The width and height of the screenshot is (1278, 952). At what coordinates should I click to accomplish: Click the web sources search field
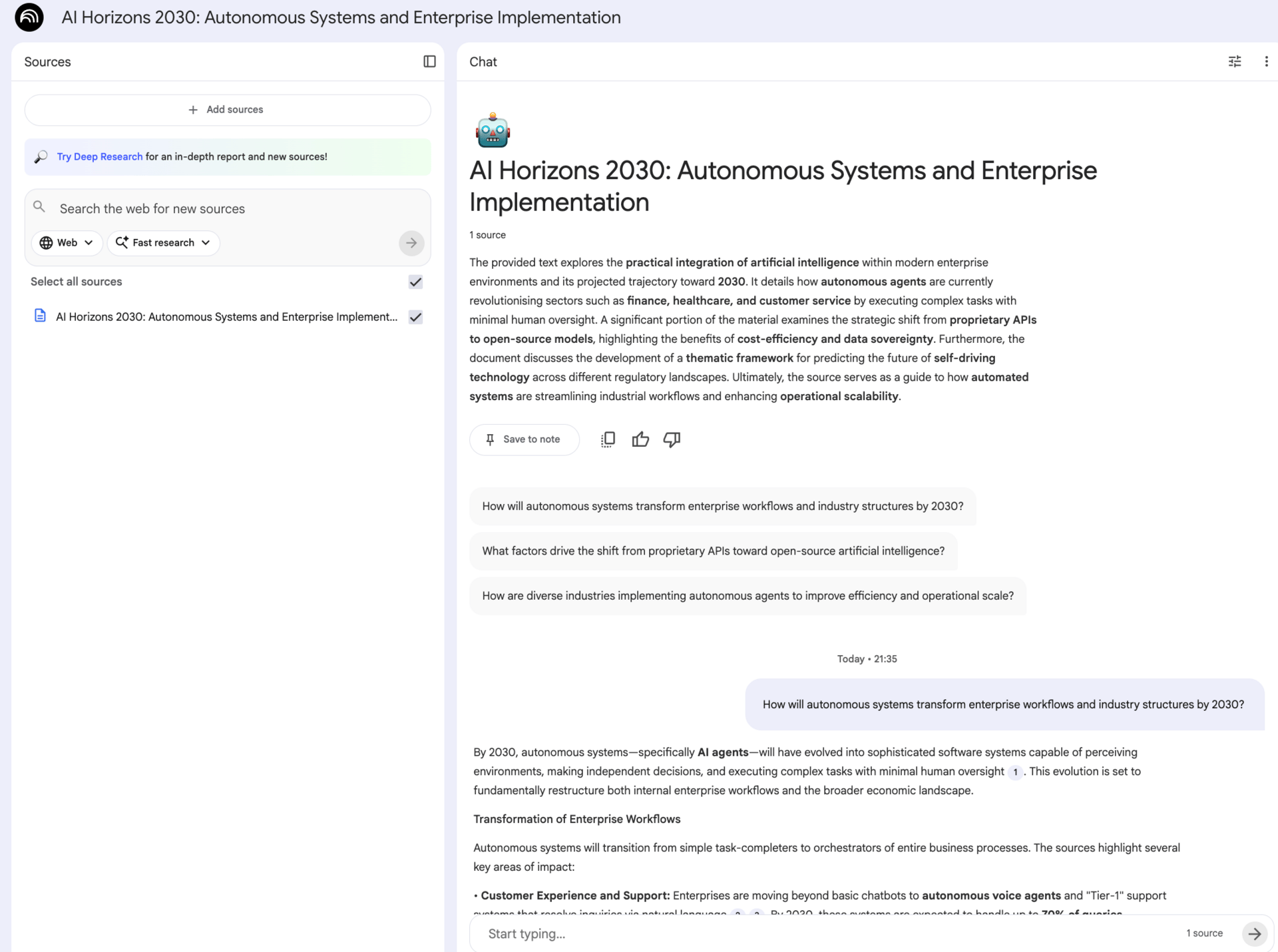coord(226,209)
